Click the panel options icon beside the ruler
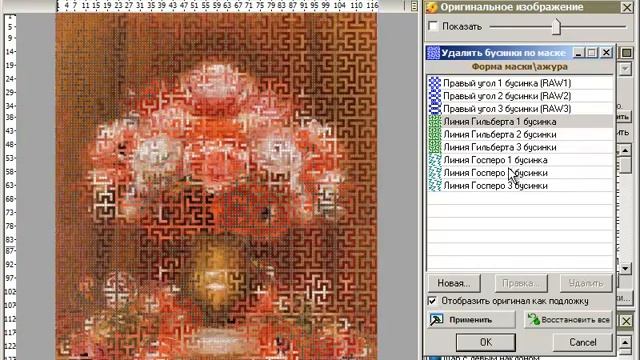 coord(414,6)
